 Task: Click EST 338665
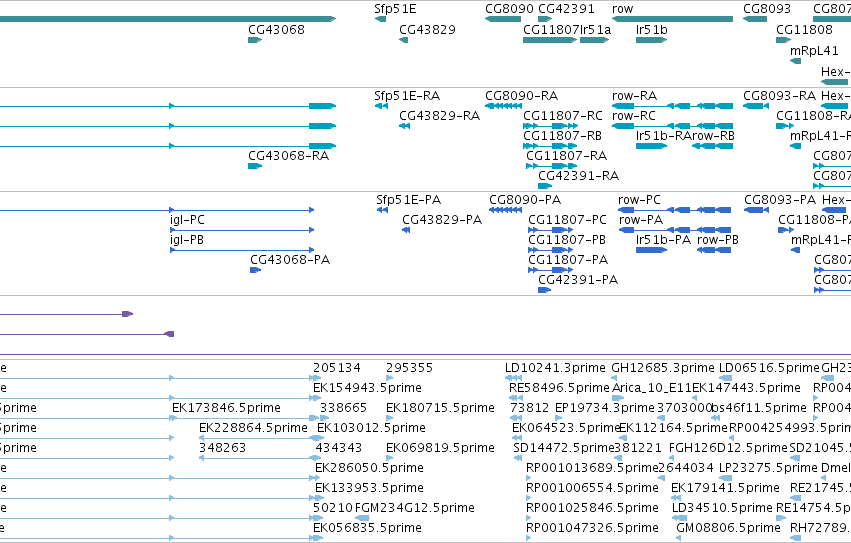[x=344, y=408]
